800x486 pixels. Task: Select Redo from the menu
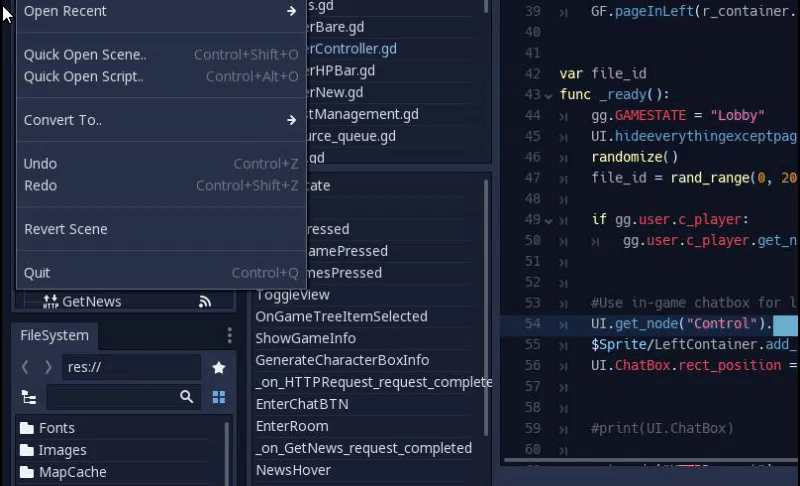click(x=161, y=186)
